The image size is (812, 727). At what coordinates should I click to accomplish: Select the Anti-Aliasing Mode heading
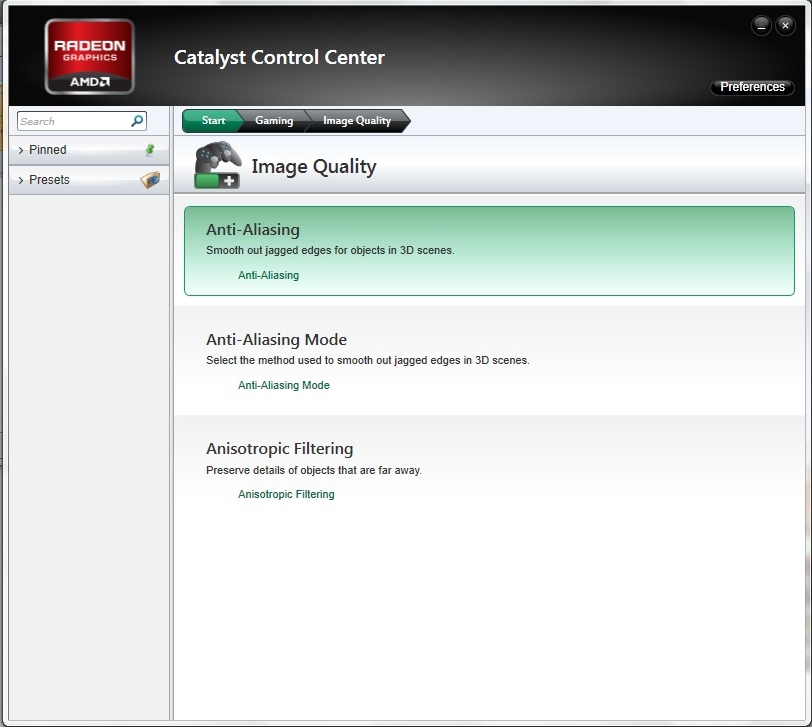point(277,340)
